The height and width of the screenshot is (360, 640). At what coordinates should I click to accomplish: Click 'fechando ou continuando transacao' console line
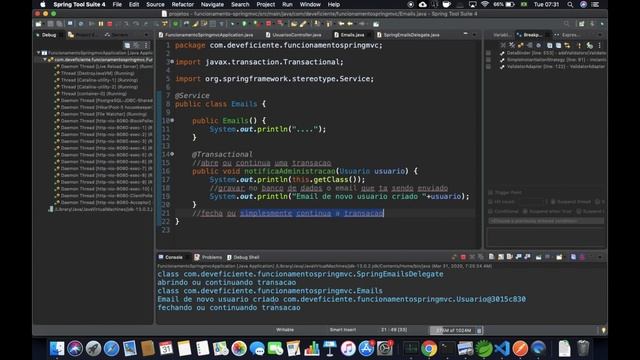coord(229,307)
